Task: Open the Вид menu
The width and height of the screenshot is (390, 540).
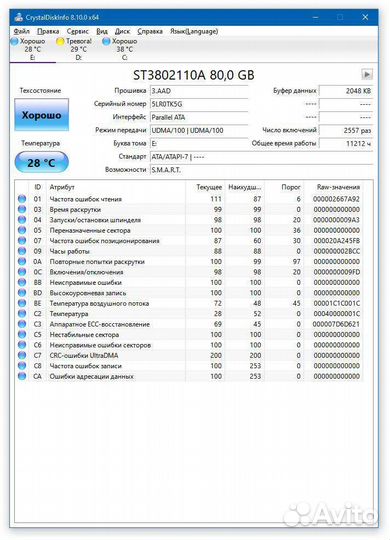Action: click(102, 31)
